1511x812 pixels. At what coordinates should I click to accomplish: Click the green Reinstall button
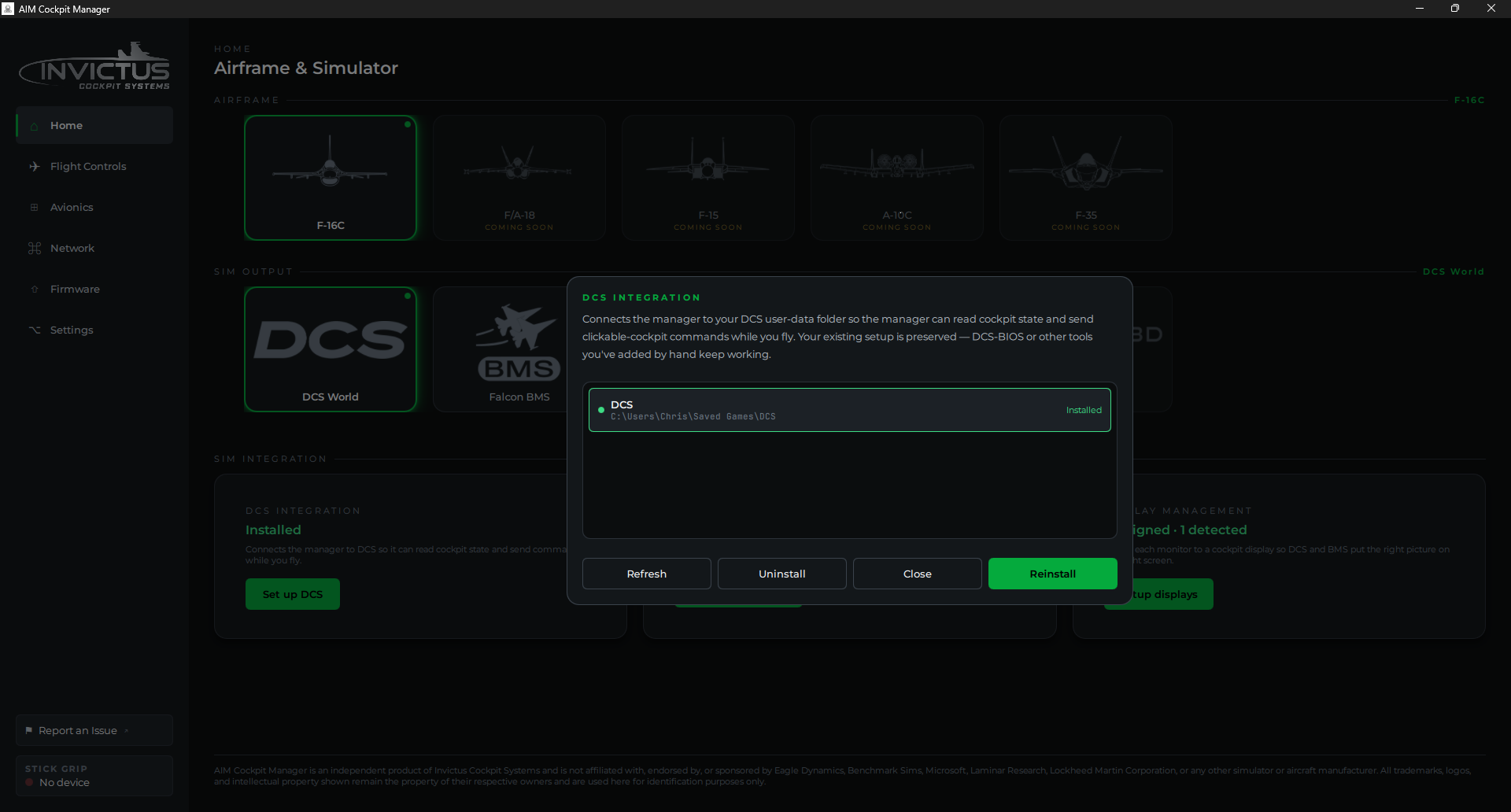[1053, 574]
